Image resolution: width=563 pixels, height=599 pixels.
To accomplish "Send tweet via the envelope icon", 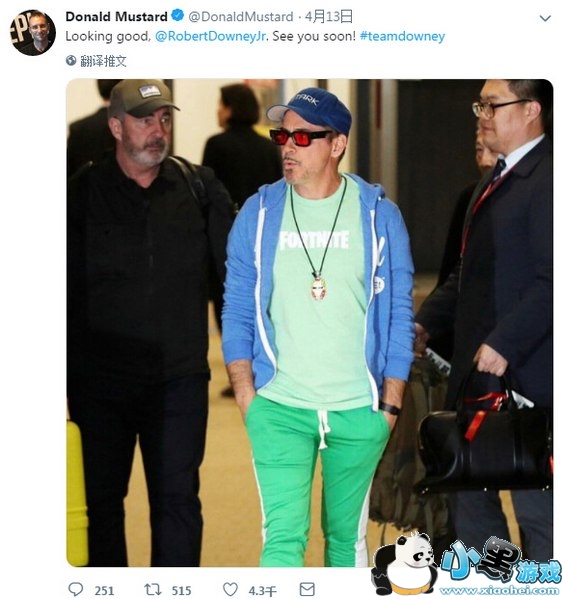I will point(307,589).
